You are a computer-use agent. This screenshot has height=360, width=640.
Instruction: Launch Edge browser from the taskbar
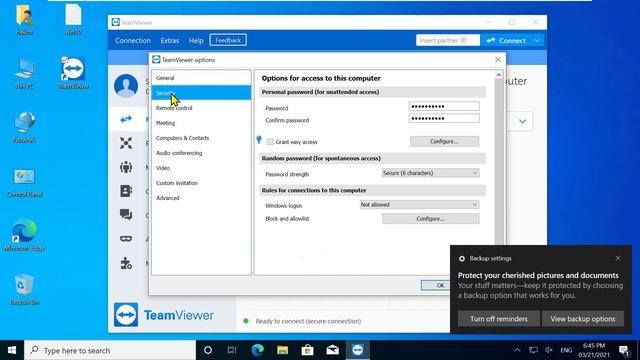258,350
